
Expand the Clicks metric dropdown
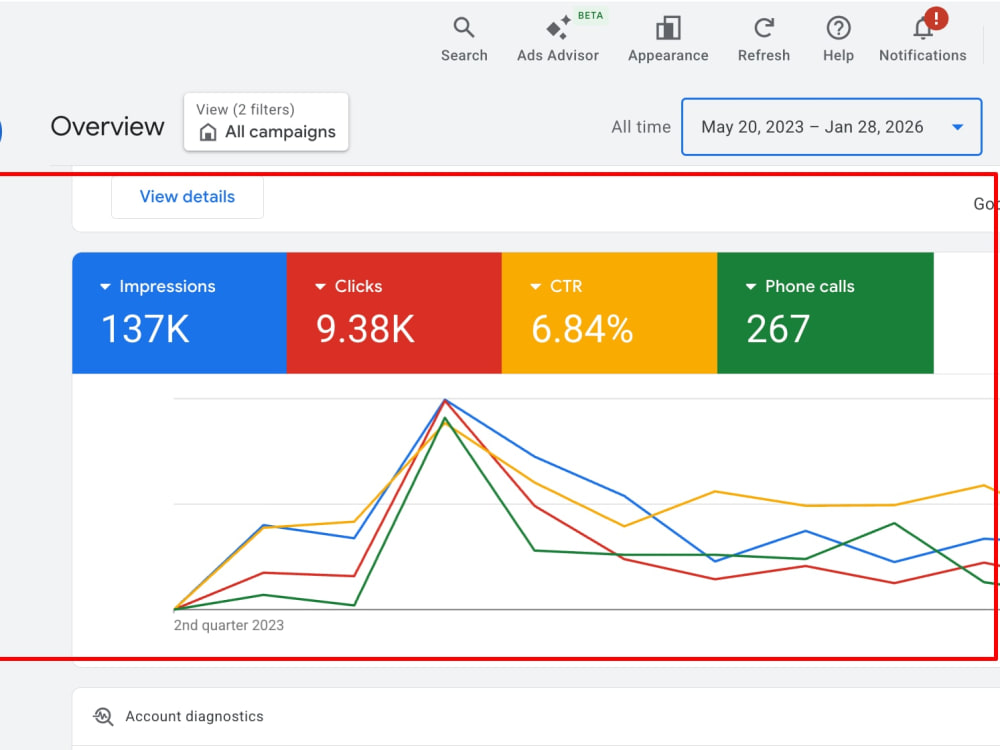tap(321, 287)
